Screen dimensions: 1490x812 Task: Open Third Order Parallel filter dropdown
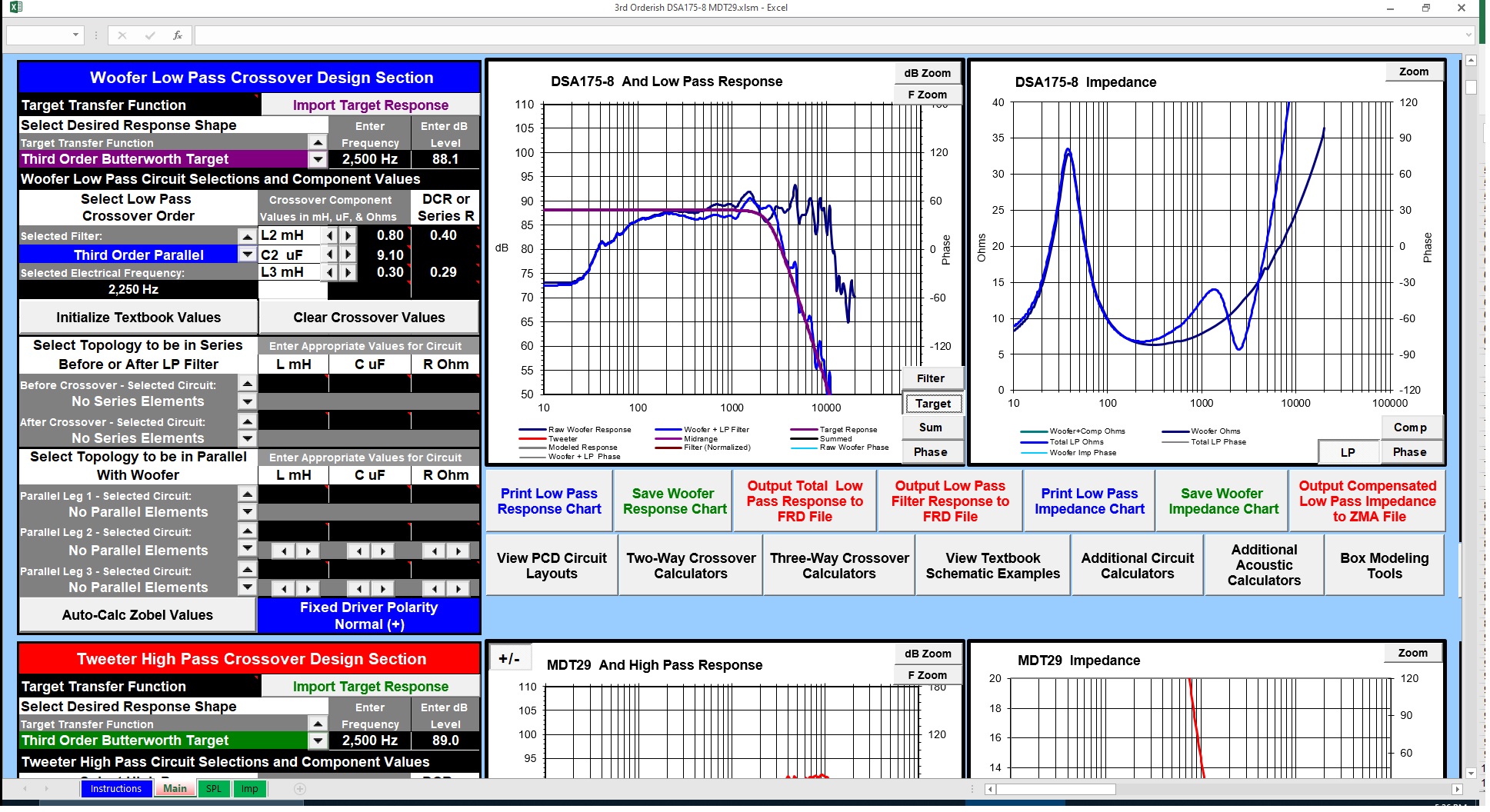coord(247,255)
